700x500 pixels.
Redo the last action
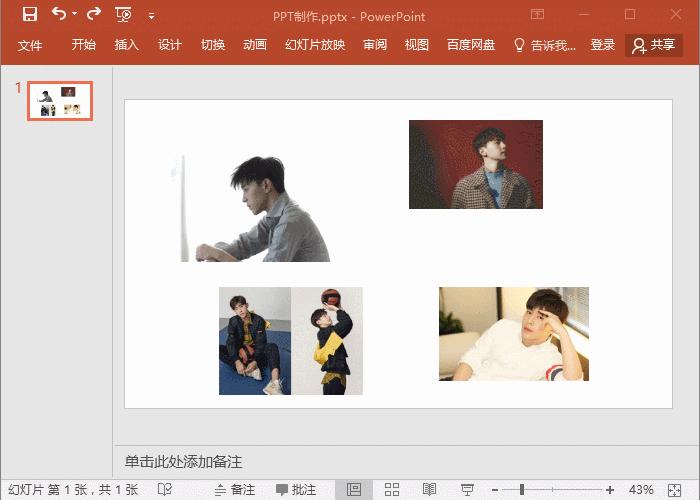coord(94,13)
